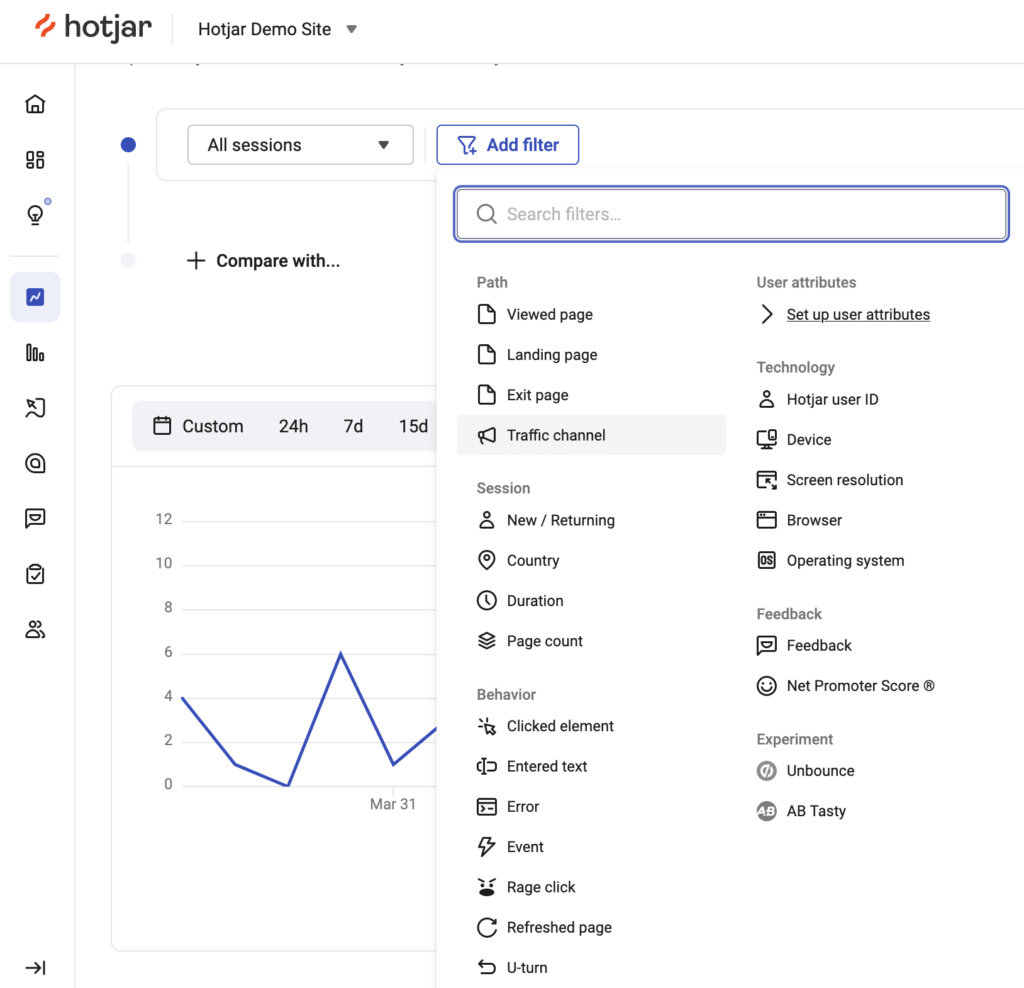Select the Highlights lightbulb icon
Screen dimensions: 1024x988
[x=35, y=214]
